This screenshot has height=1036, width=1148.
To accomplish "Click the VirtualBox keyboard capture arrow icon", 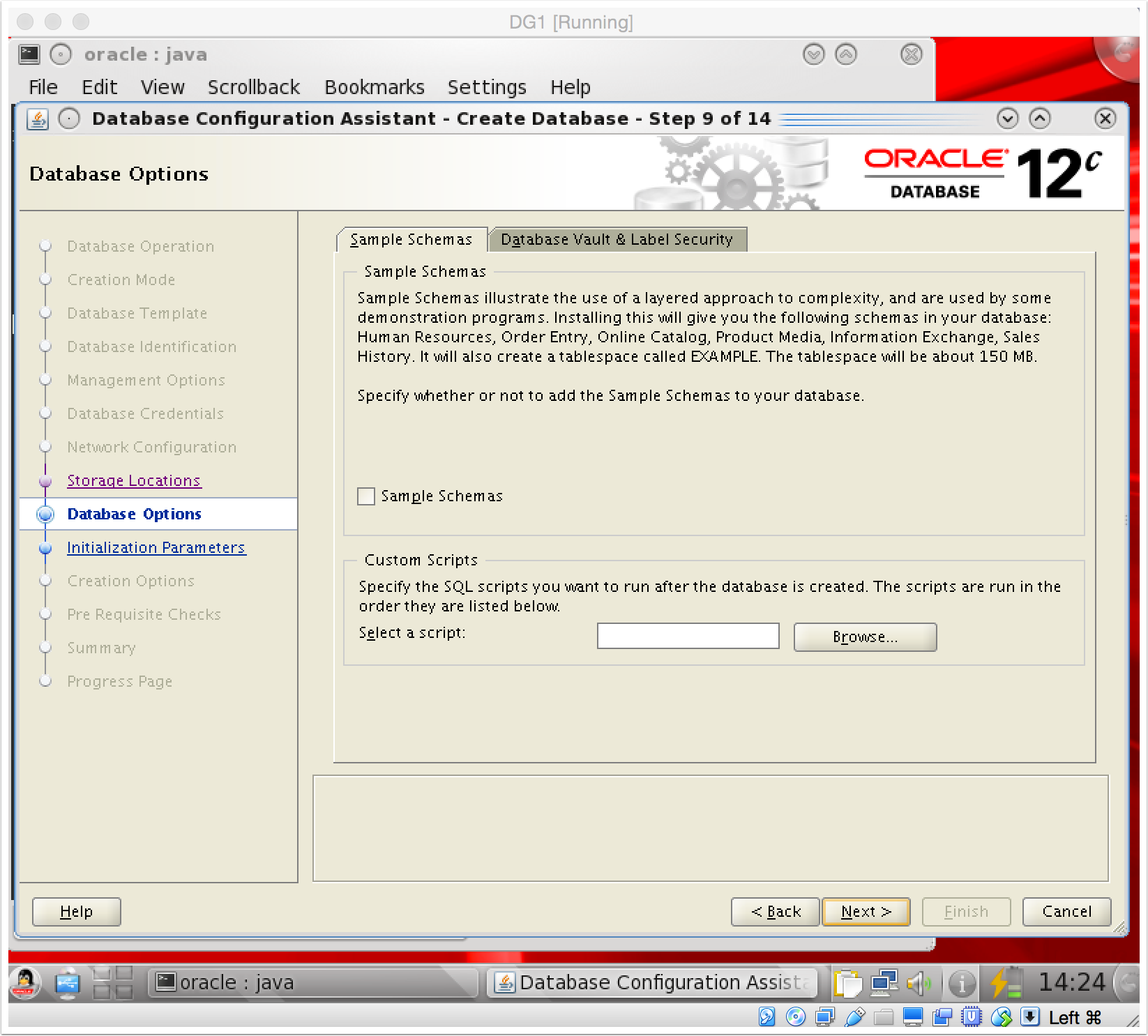I will (1030, 1017).
